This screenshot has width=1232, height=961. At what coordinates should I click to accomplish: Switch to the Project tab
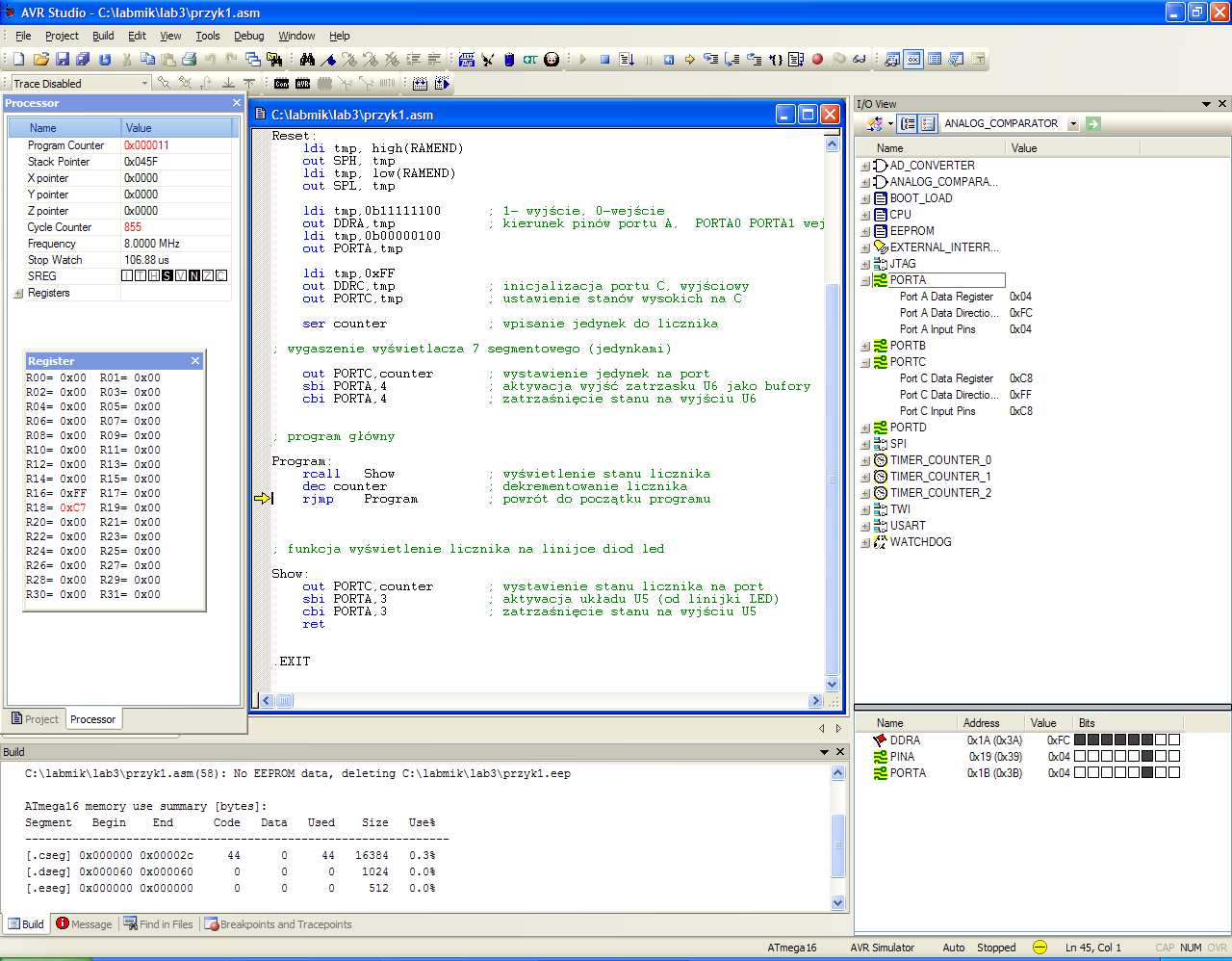[x=35, y=719]
